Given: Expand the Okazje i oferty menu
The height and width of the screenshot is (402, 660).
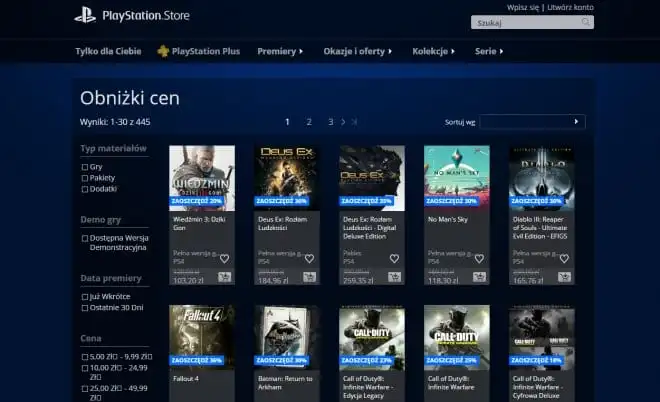Looking at the screenshot, I should click(x=357, y=51).
